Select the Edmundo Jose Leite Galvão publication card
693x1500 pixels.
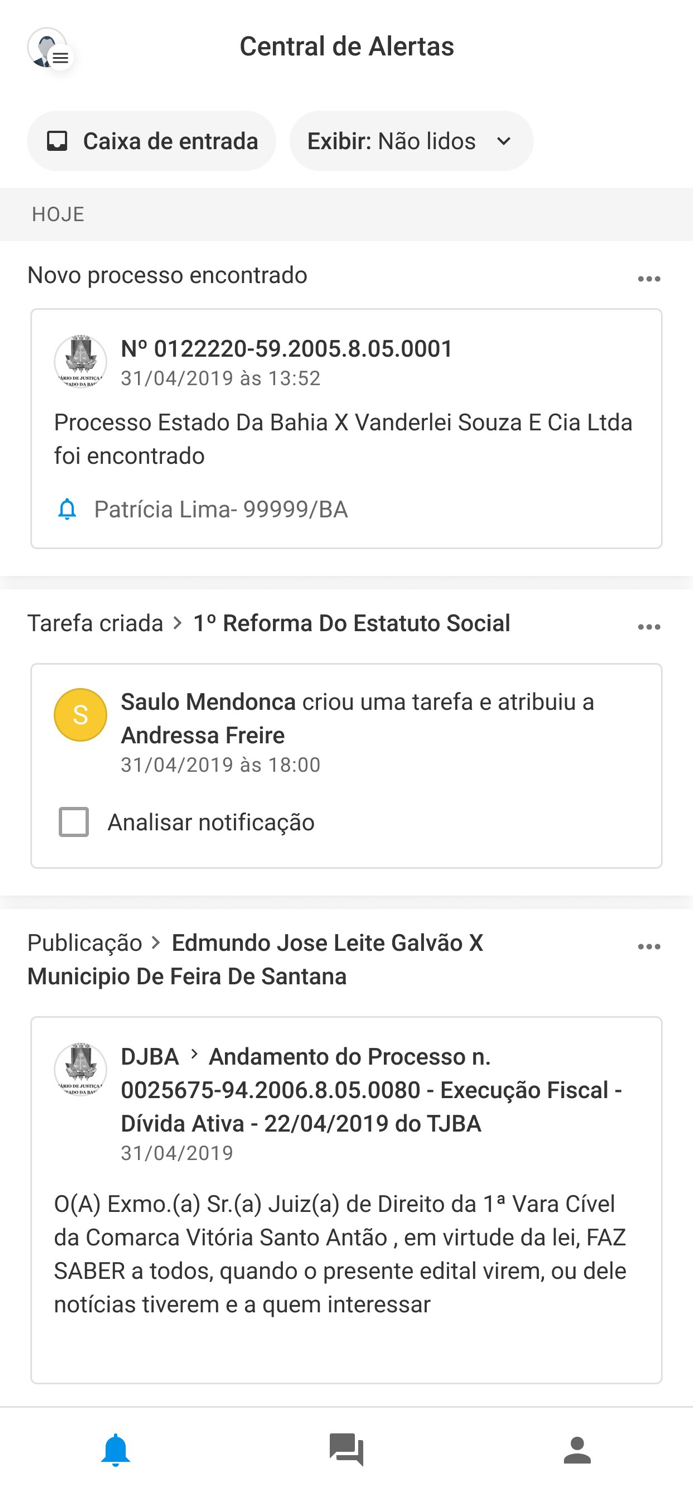(346, 1190)
